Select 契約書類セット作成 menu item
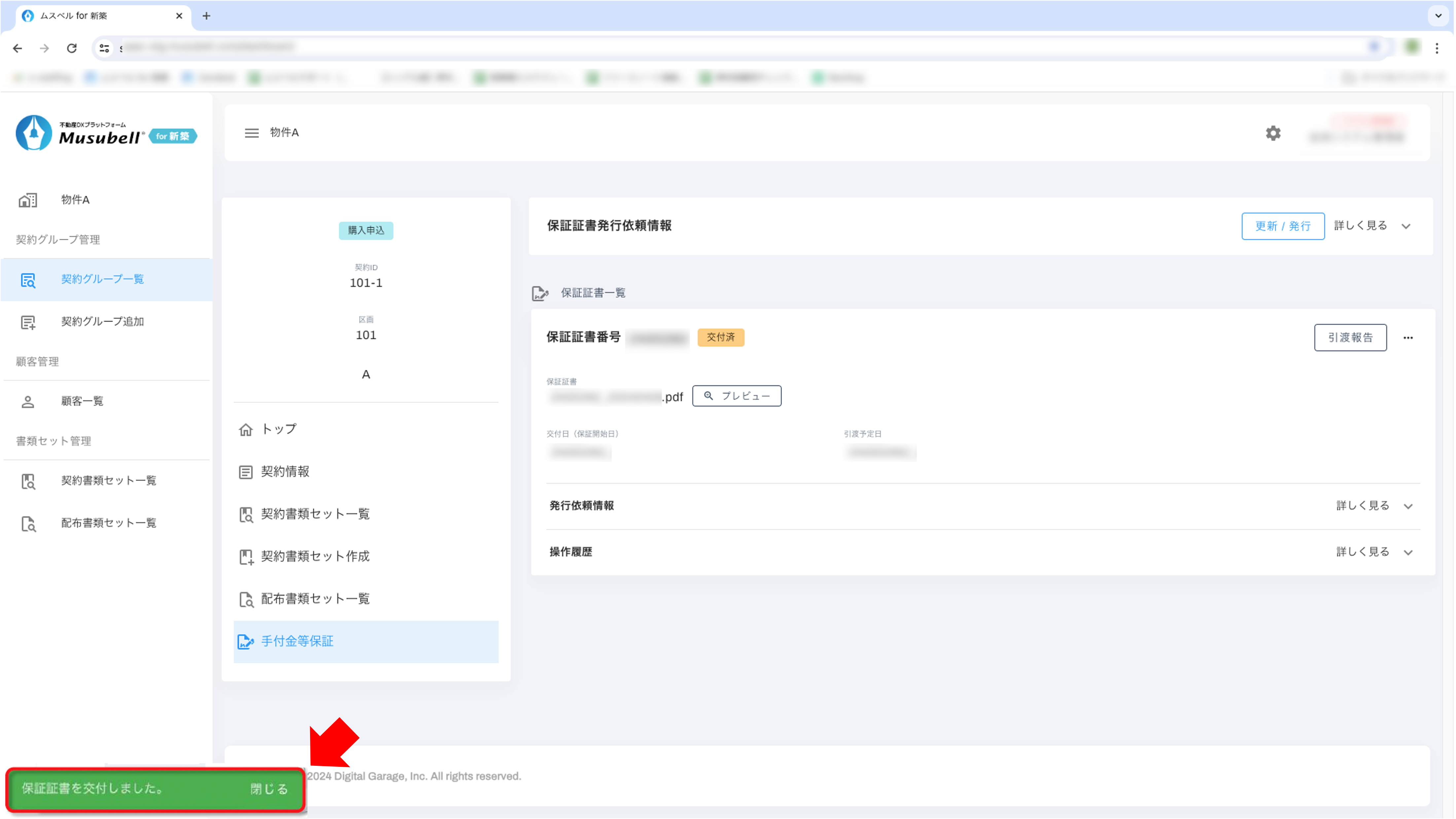Viewport: 1456px width, 819px height. click(315, 557)
